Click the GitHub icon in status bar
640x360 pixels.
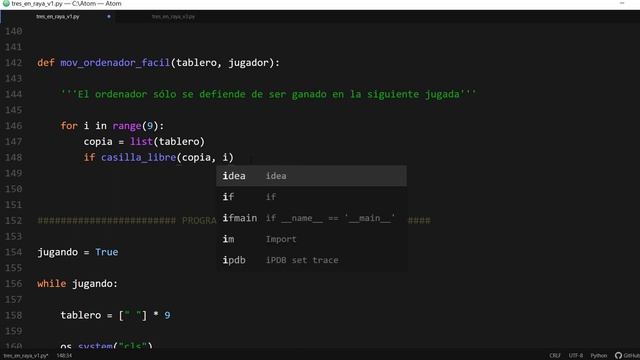coord(618,356)
